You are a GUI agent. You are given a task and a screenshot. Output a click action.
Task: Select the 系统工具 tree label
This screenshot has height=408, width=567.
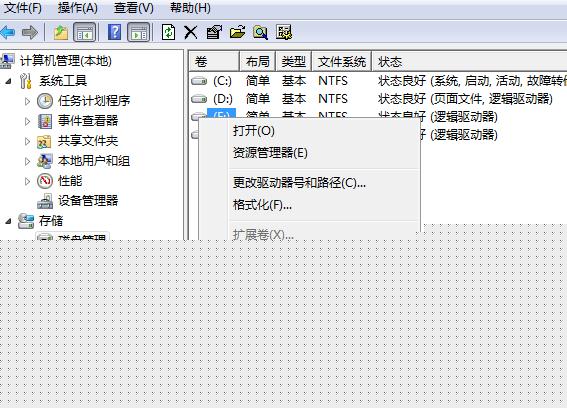pyautogui.click(x=63, y=81)
